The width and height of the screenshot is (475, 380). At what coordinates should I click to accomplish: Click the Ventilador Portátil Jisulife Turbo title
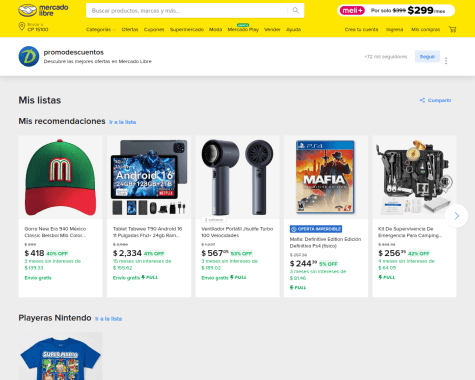point(237,232)
